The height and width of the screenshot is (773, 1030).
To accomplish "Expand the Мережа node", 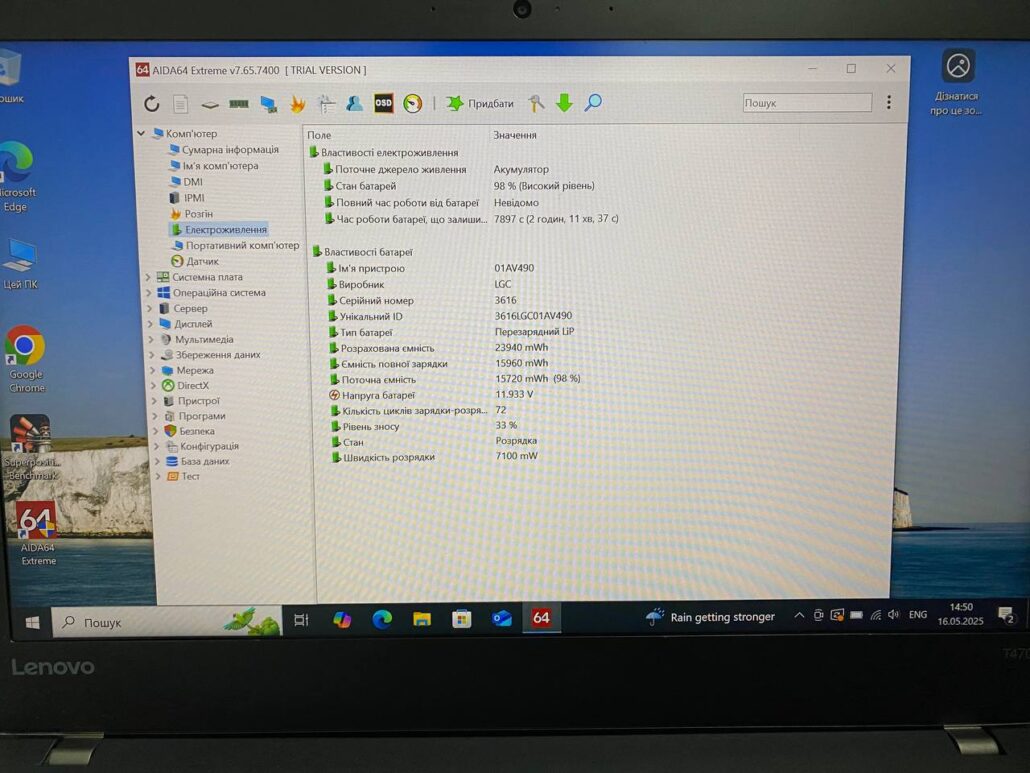I will 153,370.
